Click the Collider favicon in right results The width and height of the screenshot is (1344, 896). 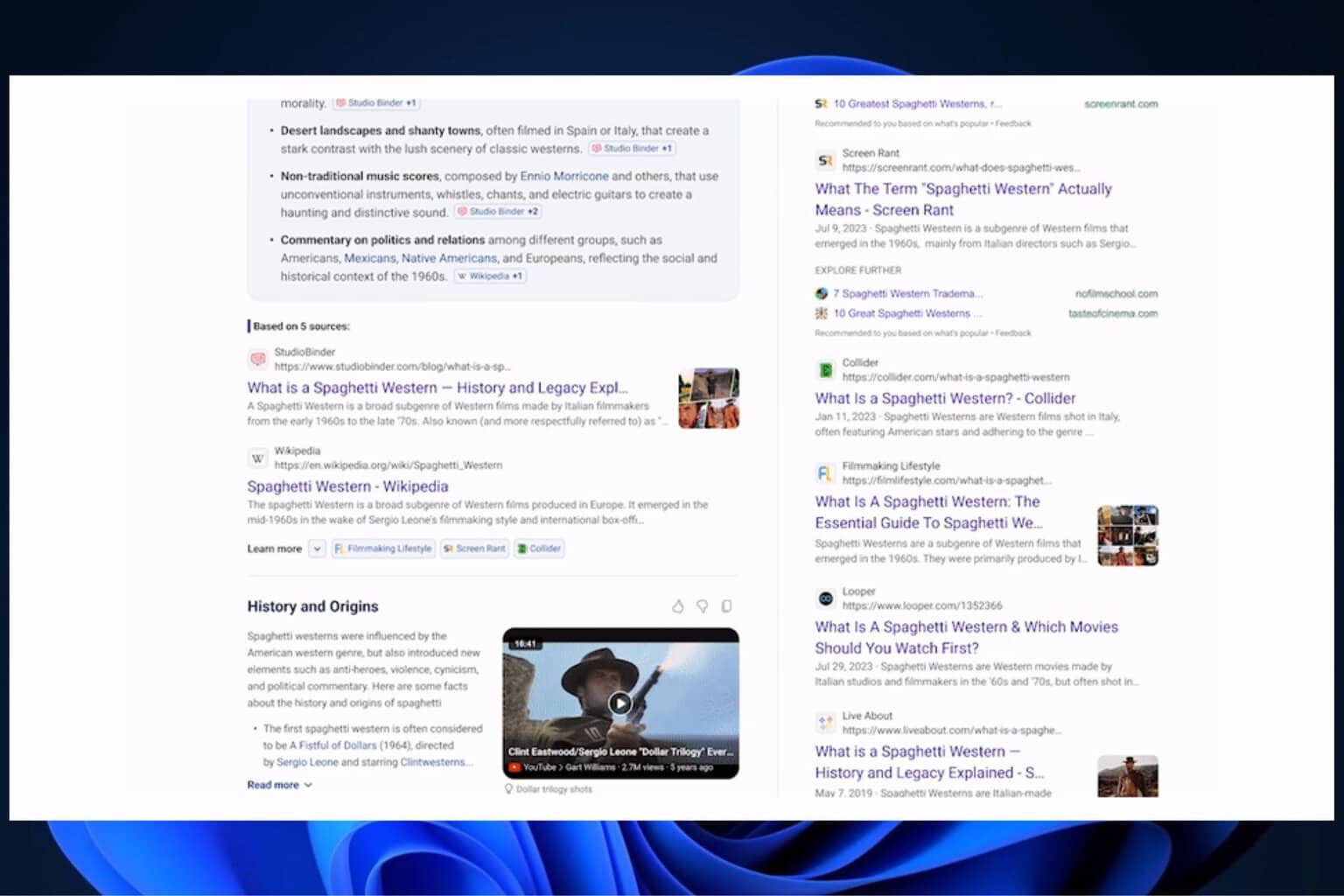tap(825, 370)
